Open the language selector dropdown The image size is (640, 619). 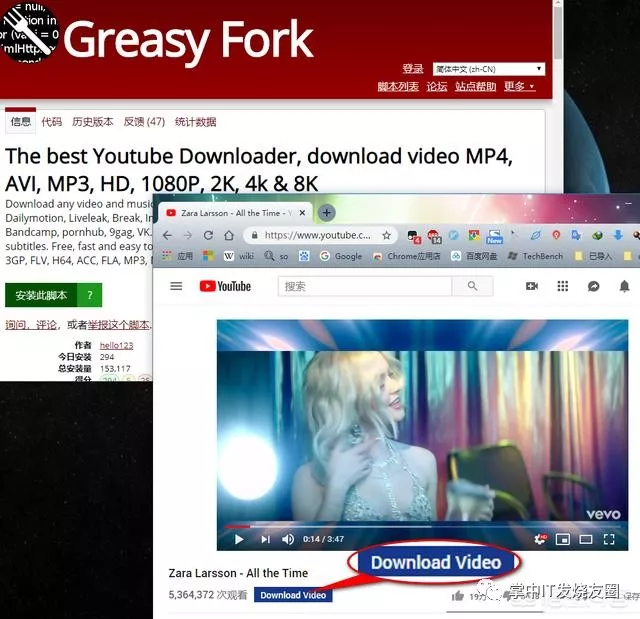point(488,69)
